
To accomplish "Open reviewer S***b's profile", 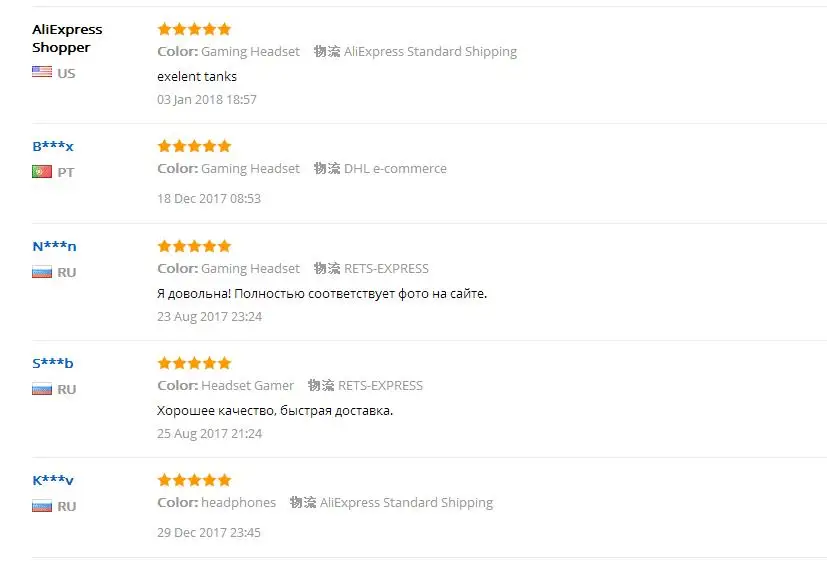I will (x=53, y=363).
